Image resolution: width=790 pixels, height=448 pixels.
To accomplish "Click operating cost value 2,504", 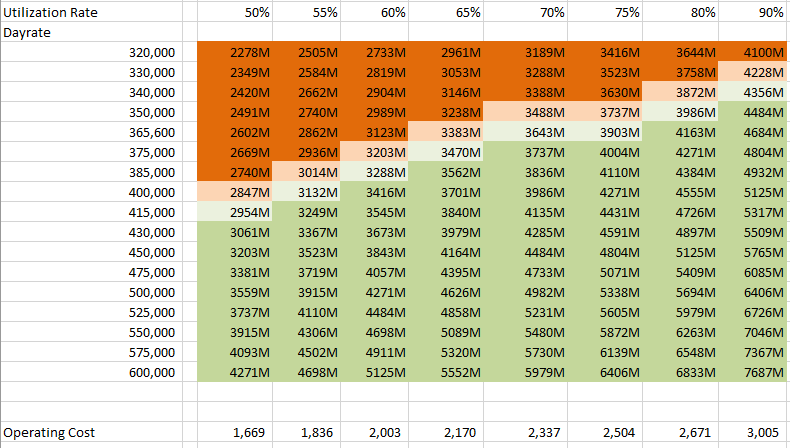I will [605, 432].
